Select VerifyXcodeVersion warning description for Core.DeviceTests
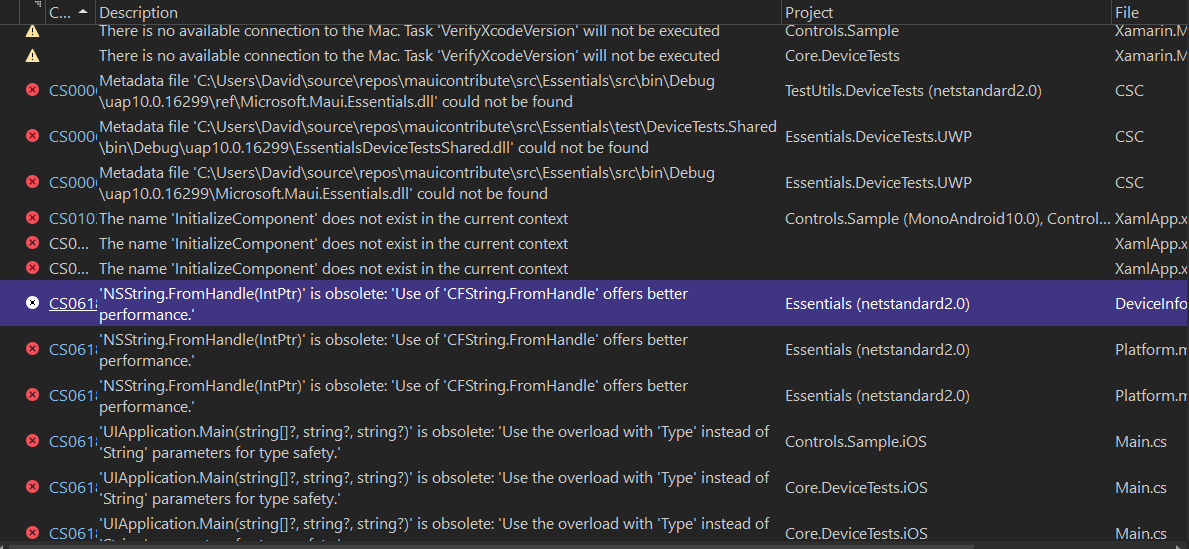Image resolution: width=1189 pixels, height=549 pixels. [x=409, y=55]
